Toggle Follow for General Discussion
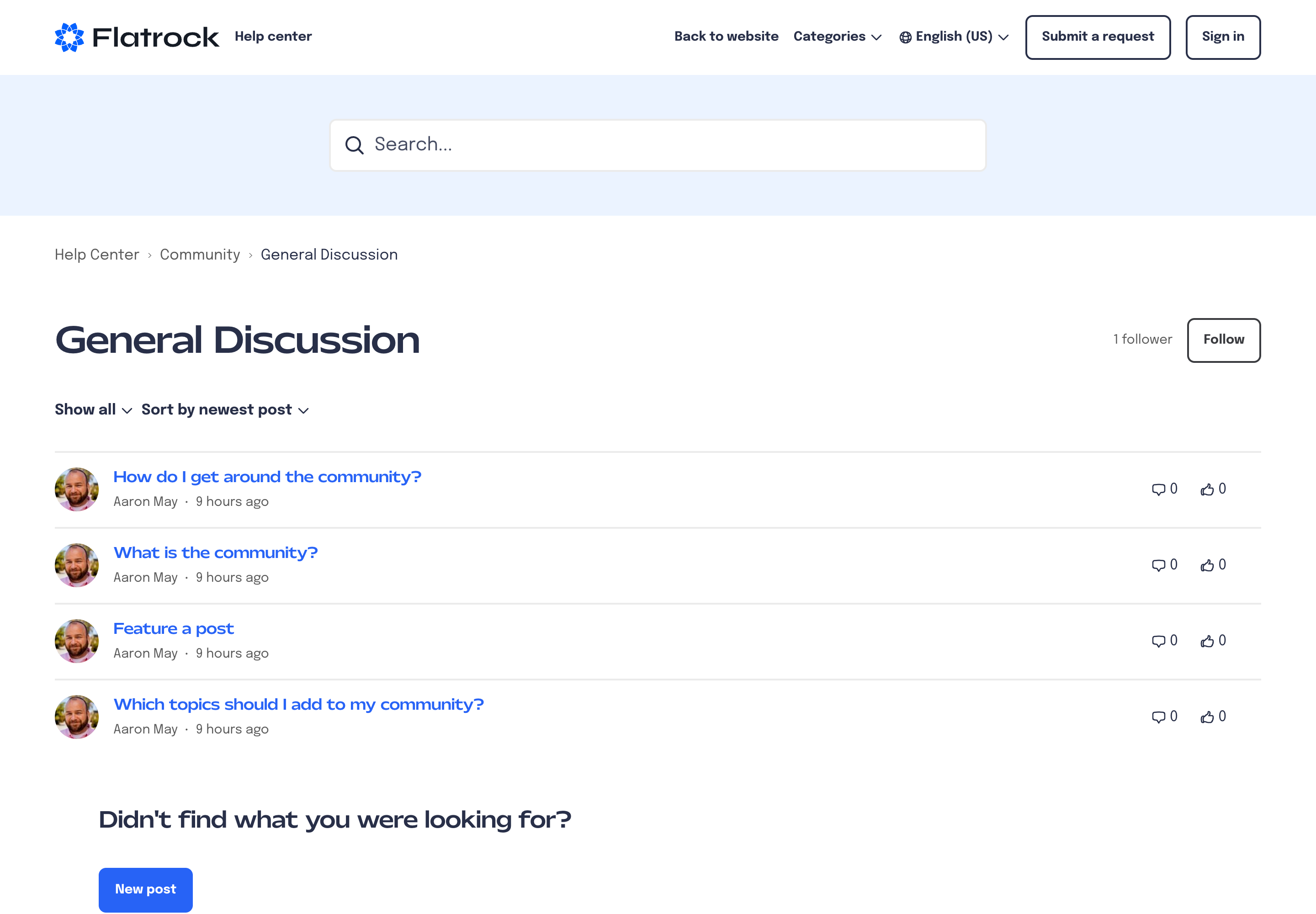This screenshot has width=1316, height=914. (1223, 340)
